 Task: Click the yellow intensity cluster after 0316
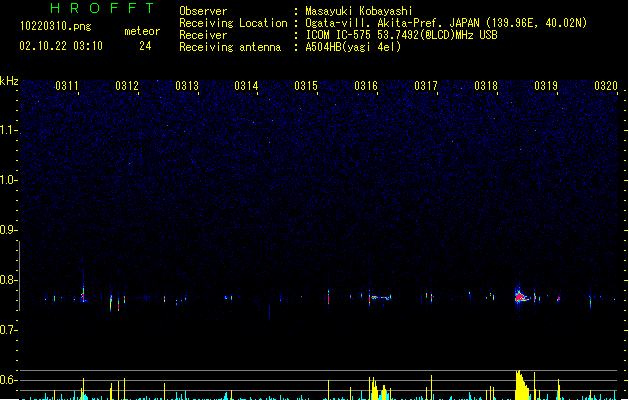tap(379, 388)
